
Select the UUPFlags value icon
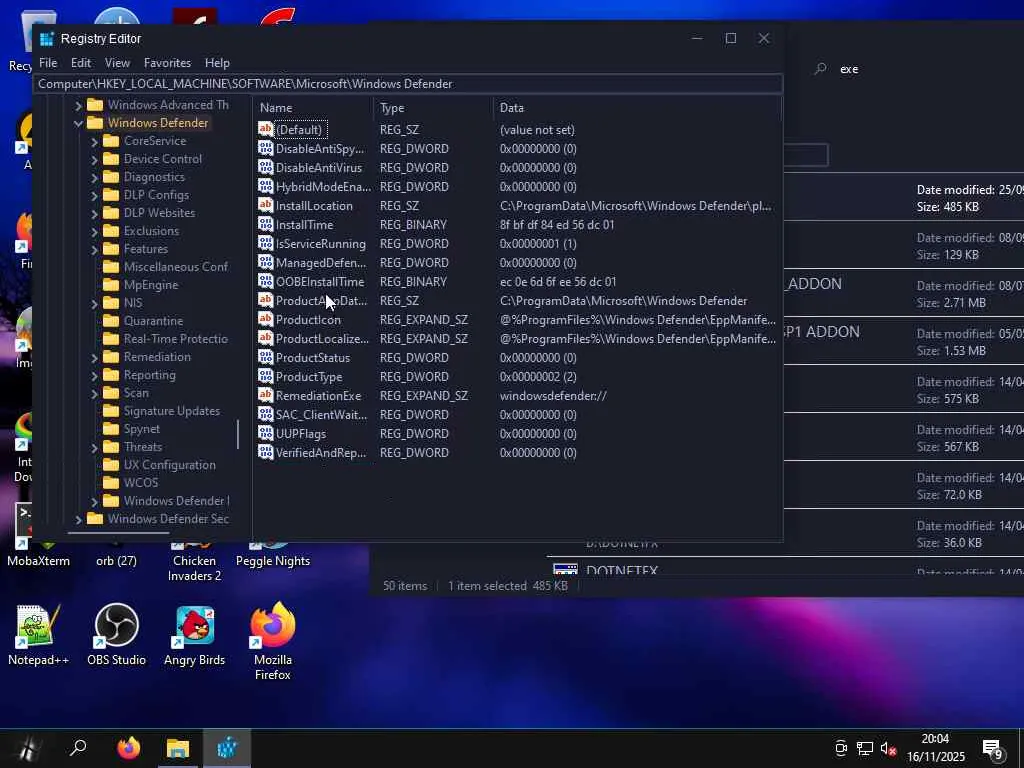265,433
